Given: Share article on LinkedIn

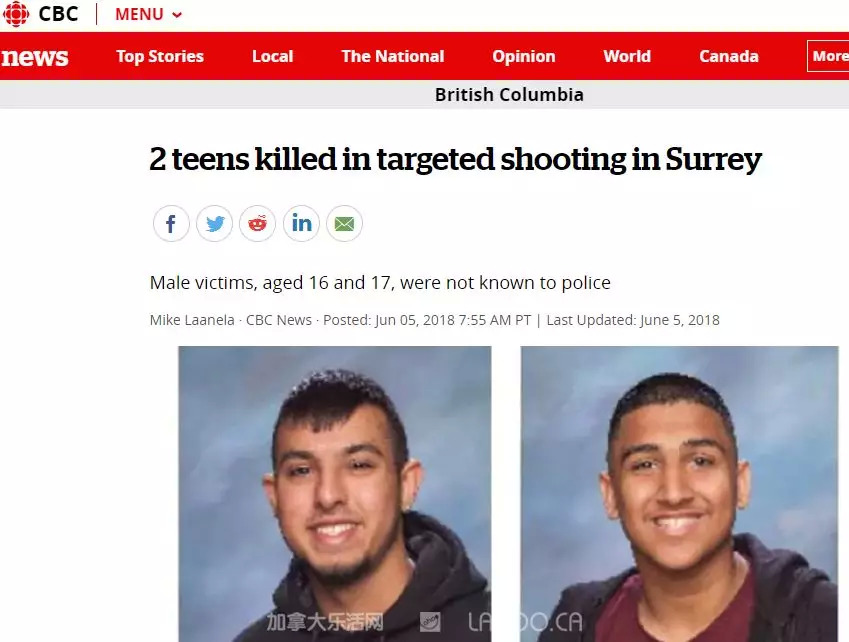Looking at the screenshot, I should (x=301, y=224).
